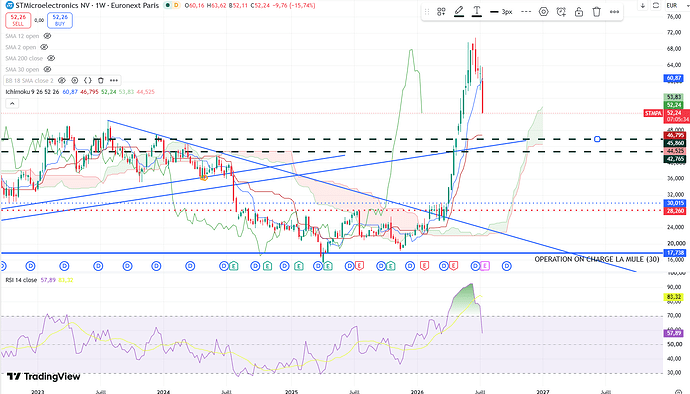Screen dimensions: 690x394
Task: Open the text color option
Action: click(x=477, y=12)
